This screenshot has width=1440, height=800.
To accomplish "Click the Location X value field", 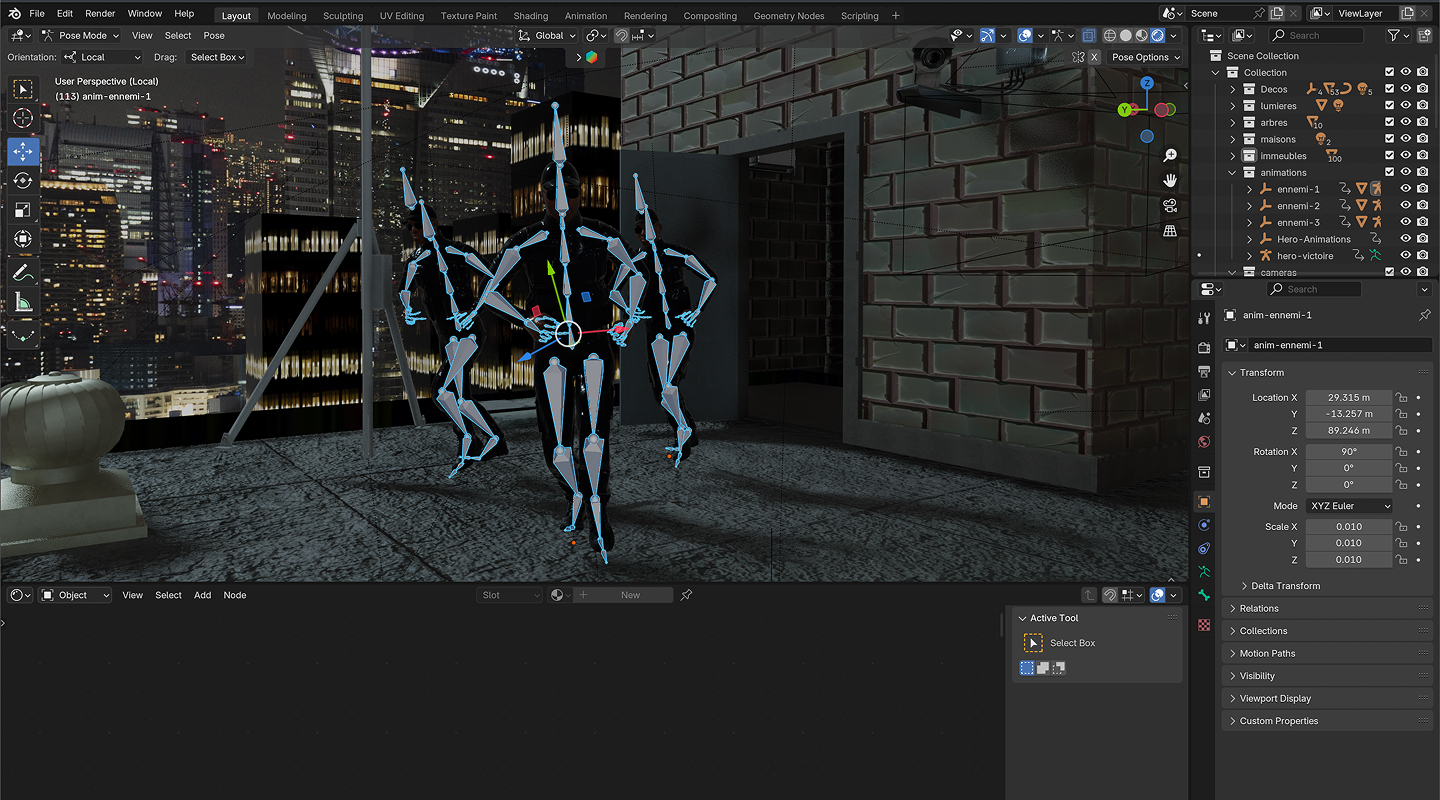I will pyautogui.click(x=1348, y=397).
